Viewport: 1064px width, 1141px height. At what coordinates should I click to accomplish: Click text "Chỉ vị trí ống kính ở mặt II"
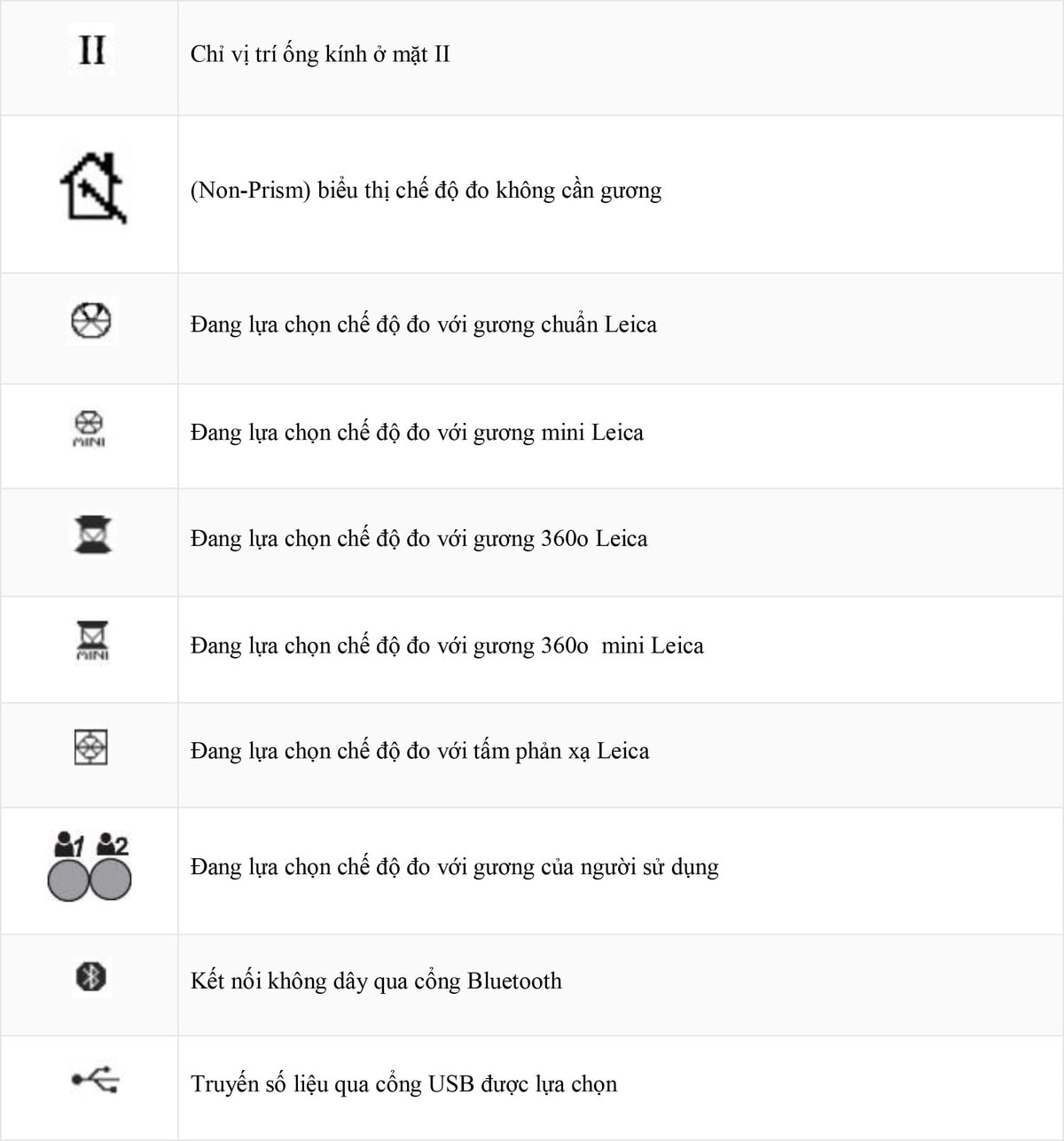click(320, 54)
